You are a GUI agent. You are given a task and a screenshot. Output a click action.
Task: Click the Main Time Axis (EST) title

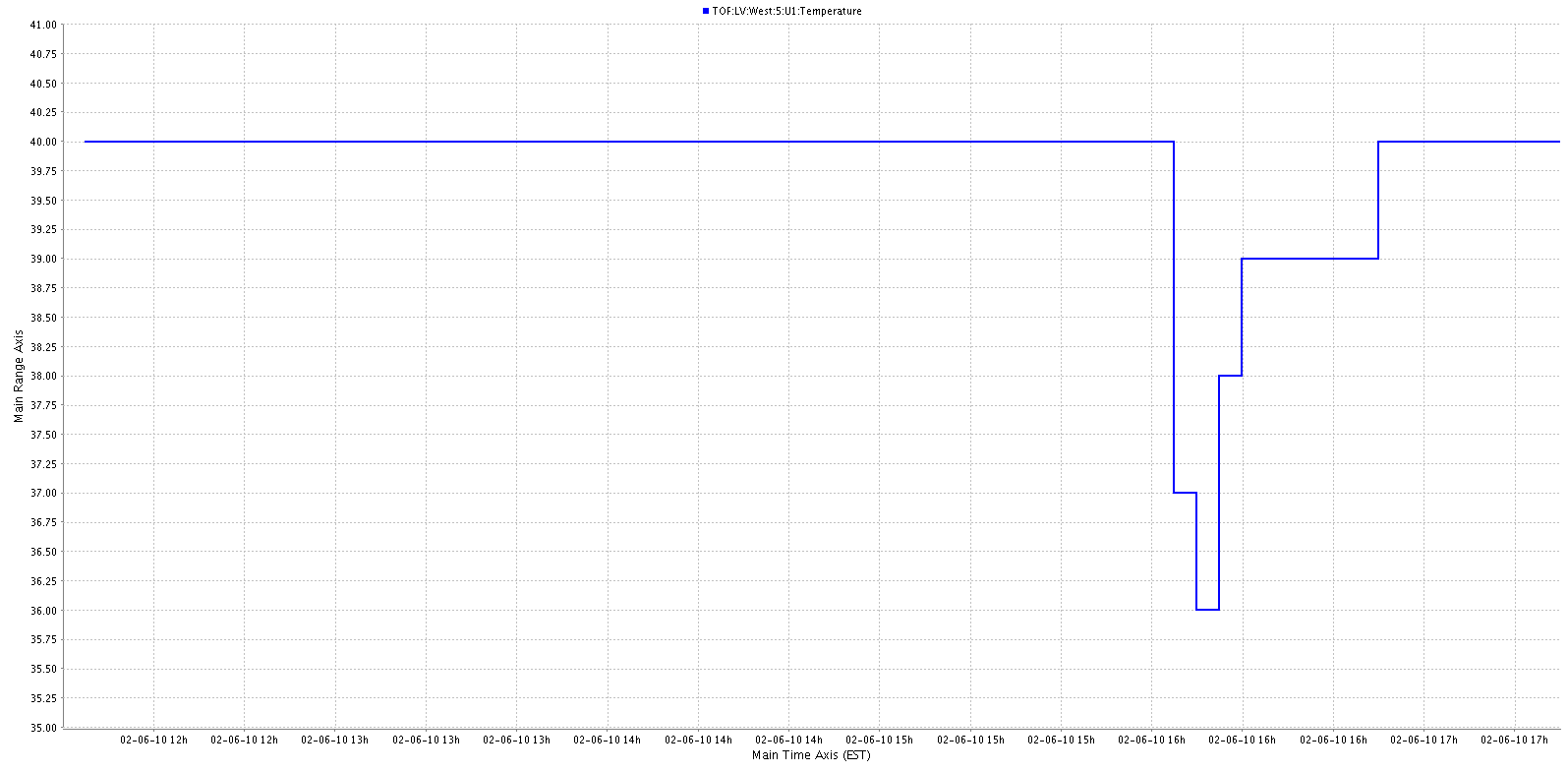[x=811, y=755]
